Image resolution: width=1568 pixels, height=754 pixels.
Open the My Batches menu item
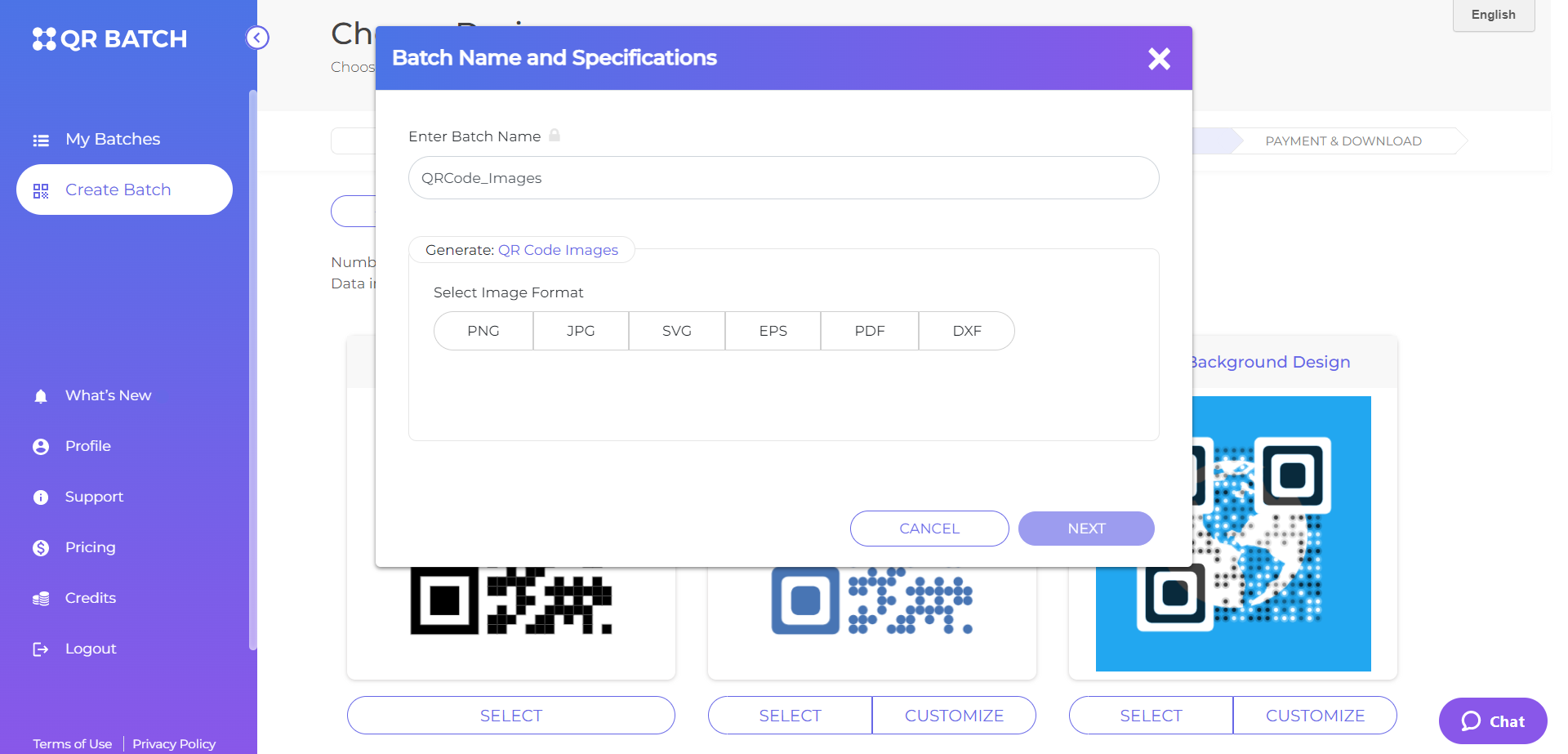point(124,139)
